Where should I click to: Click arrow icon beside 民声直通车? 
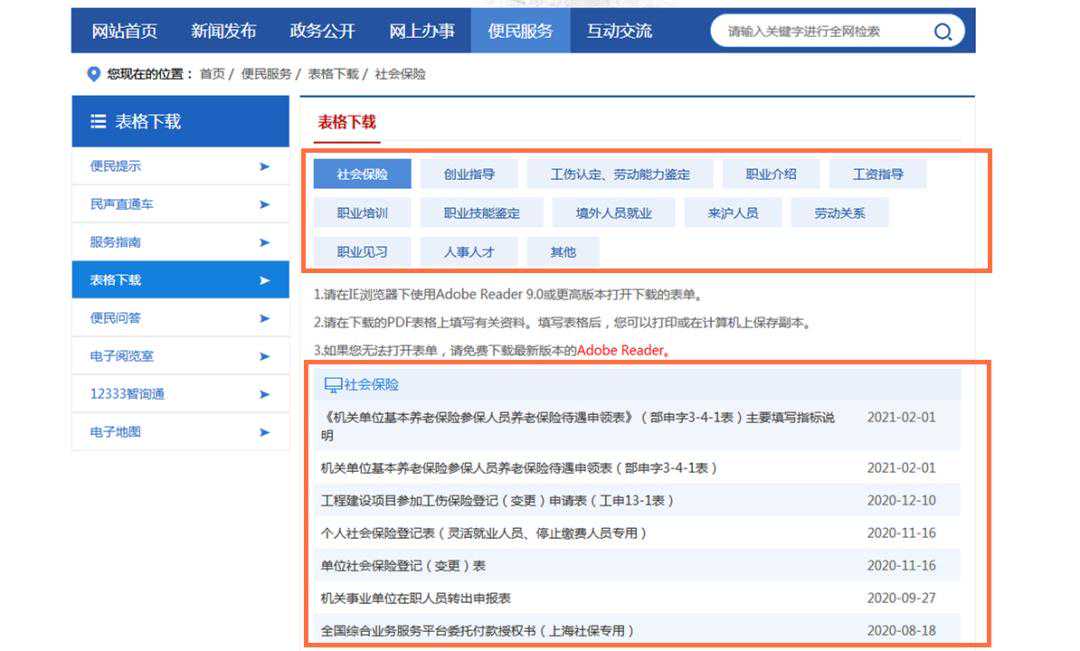(265, 205)
